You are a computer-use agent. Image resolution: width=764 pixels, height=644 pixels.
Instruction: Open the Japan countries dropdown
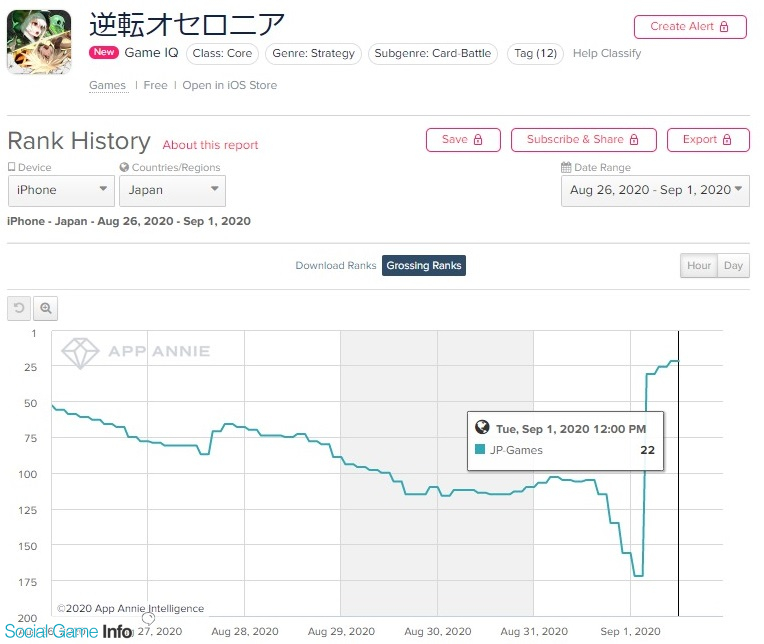(x=172, y=190)
